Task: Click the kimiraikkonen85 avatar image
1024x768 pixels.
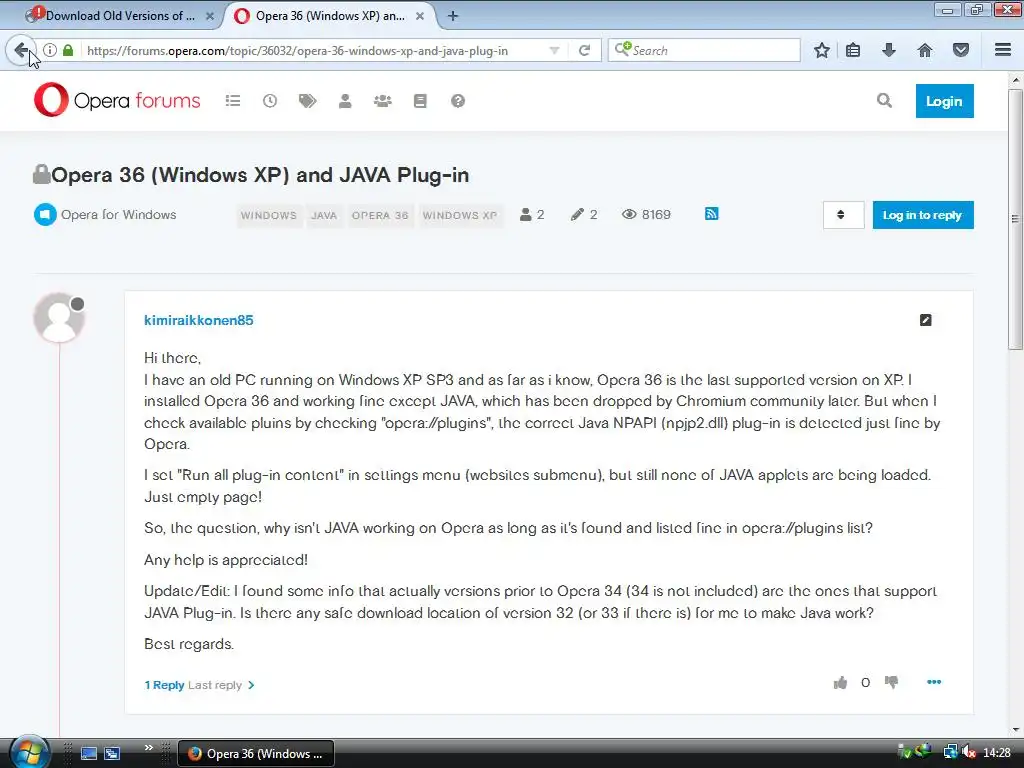Action: tap(59, 317)
